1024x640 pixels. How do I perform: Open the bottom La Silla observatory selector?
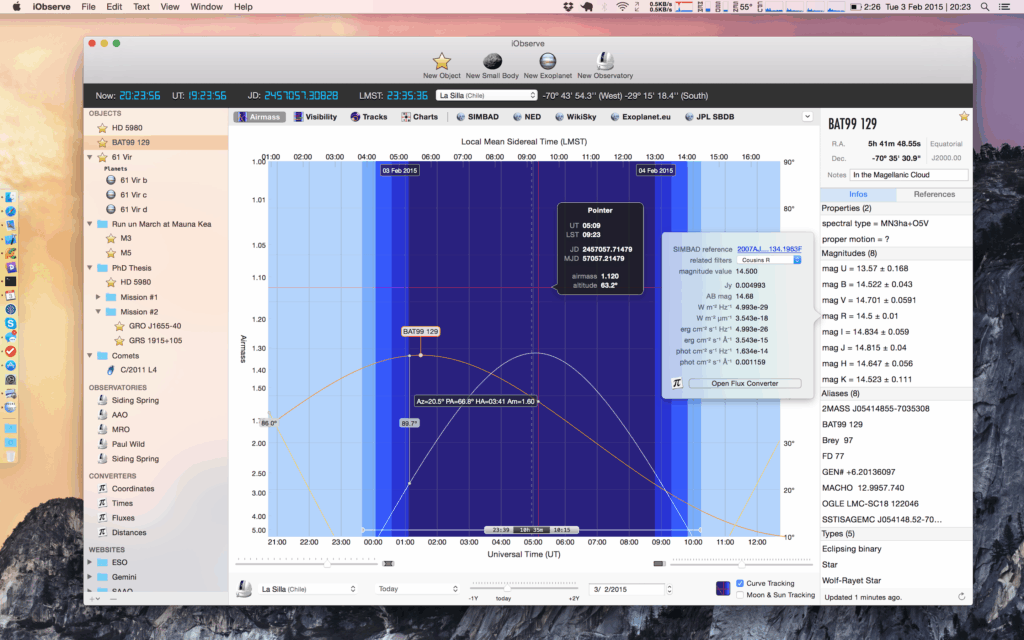click(308, 589)
